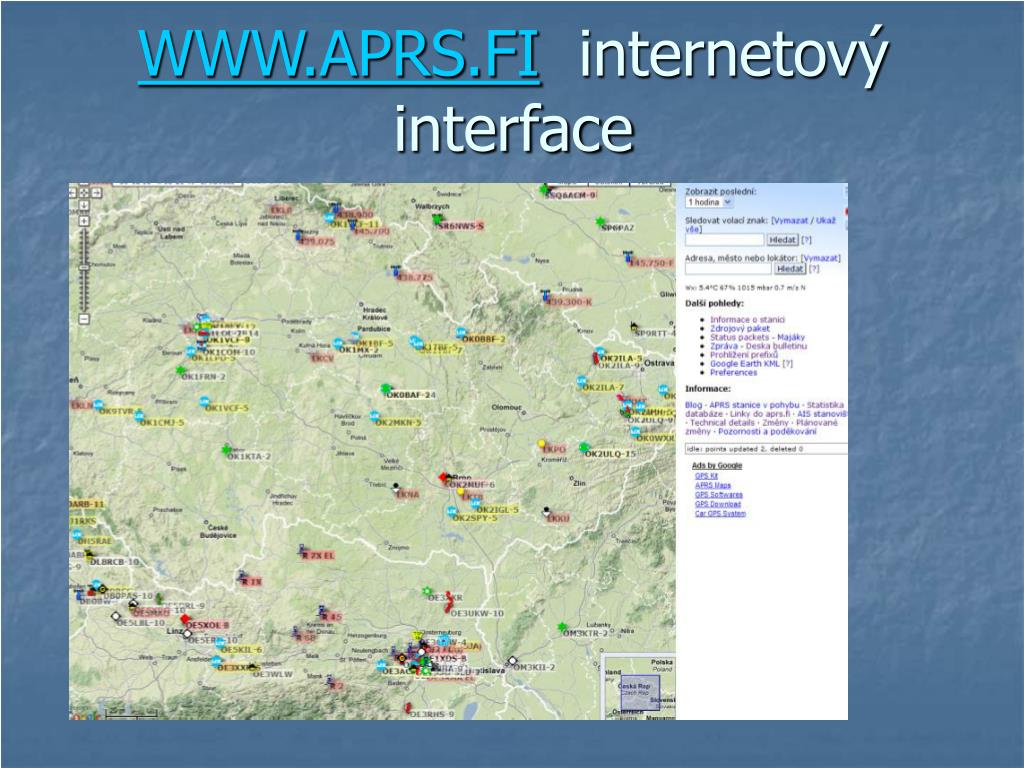Click the map zoom level slider handle
This screenshot has height=768, width=1024.
point(84,267)
